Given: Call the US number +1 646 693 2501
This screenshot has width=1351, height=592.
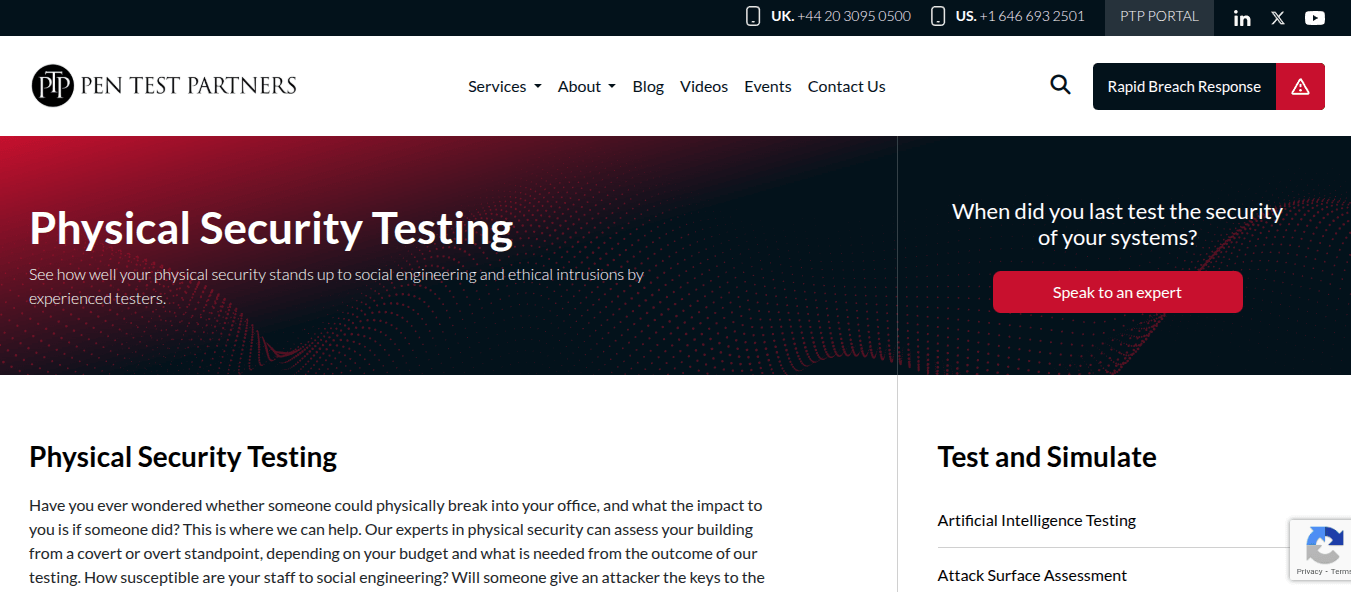Looking at the screenshot, I should [x=1032, y=16].
